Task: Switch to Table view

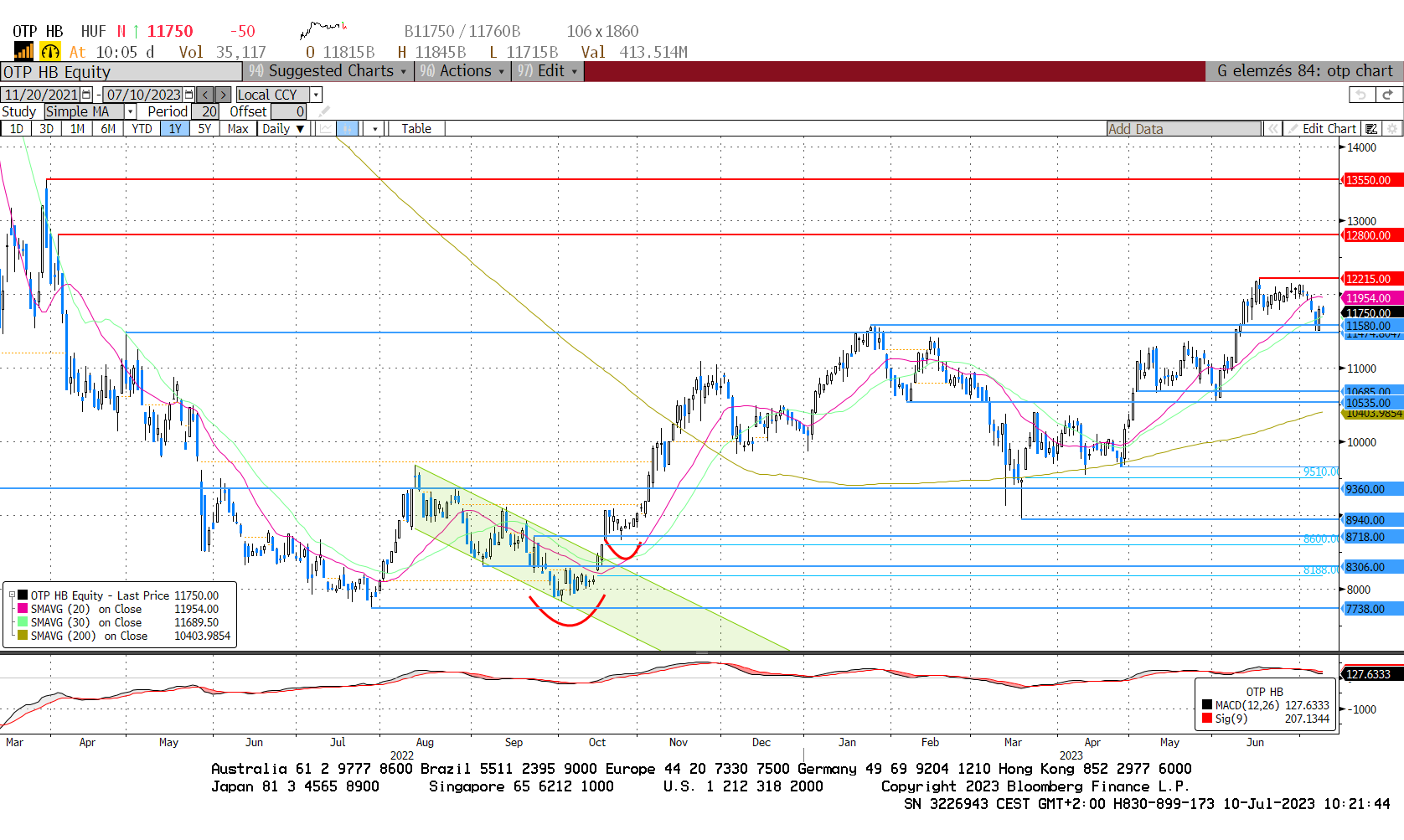Action: tap(416, 128)
